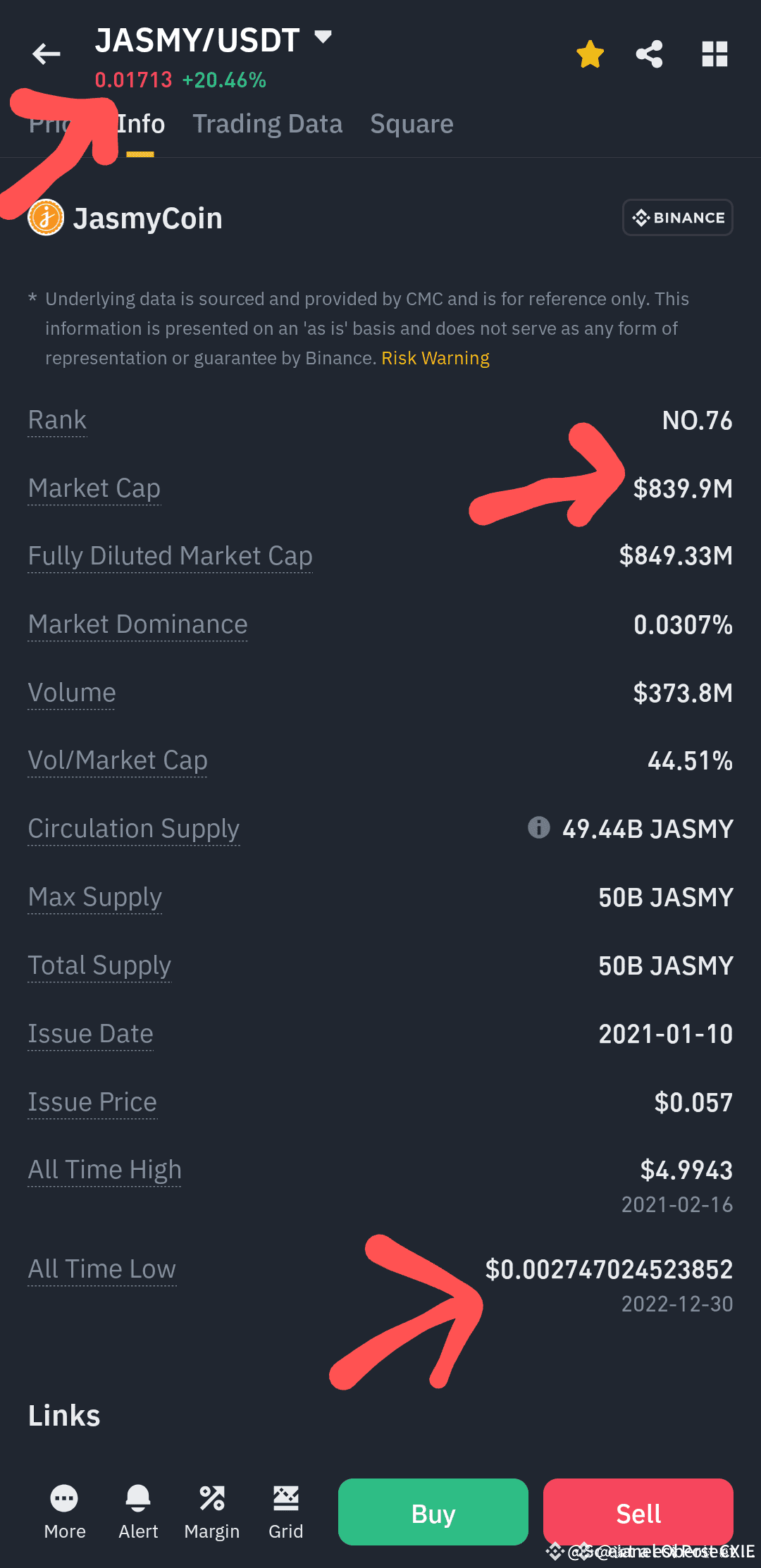Switch to the Square tab

[x=412, y=124]
